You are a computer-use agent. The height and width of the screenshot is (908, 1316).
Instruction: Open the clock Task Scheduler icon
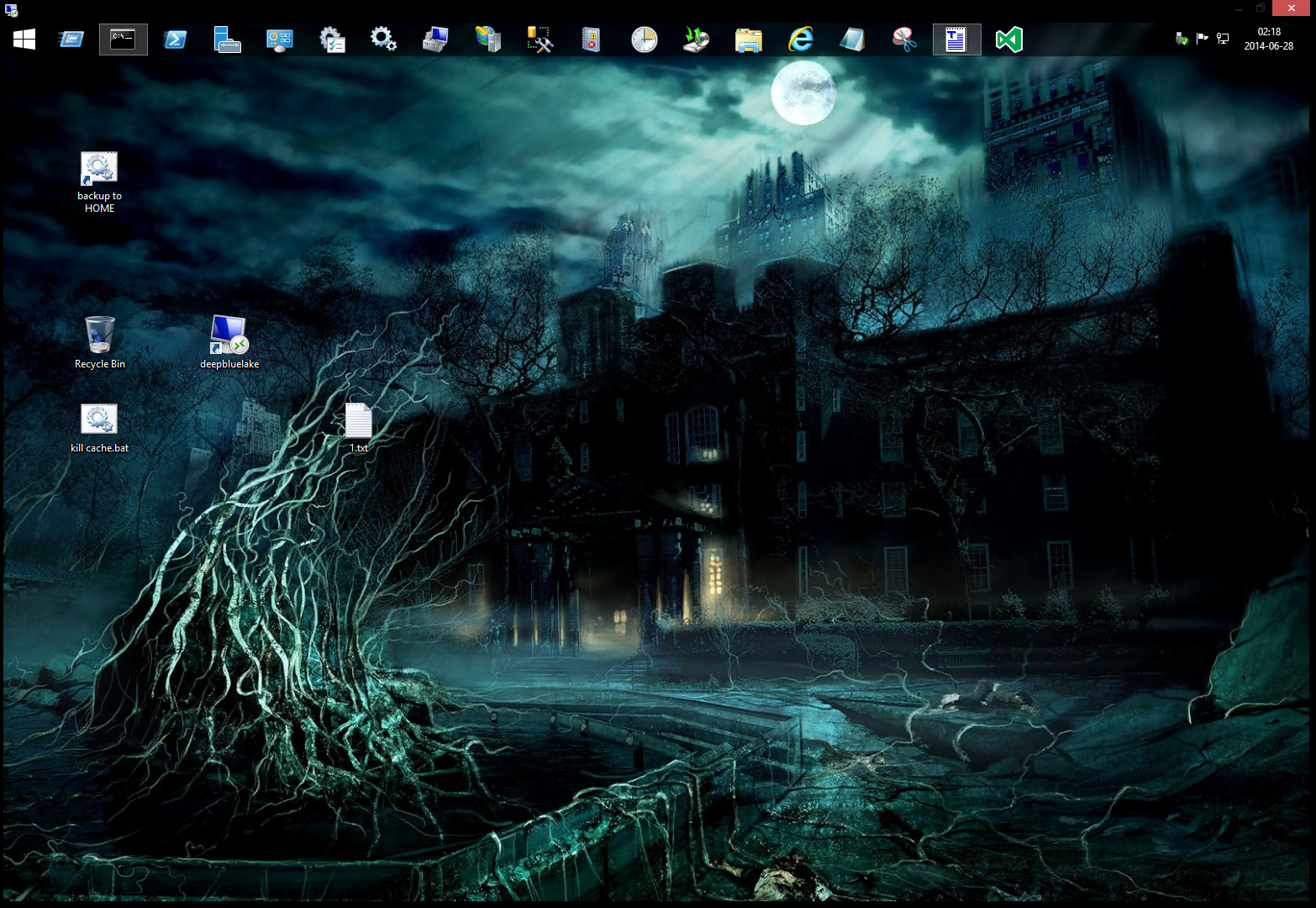(644, 40)
